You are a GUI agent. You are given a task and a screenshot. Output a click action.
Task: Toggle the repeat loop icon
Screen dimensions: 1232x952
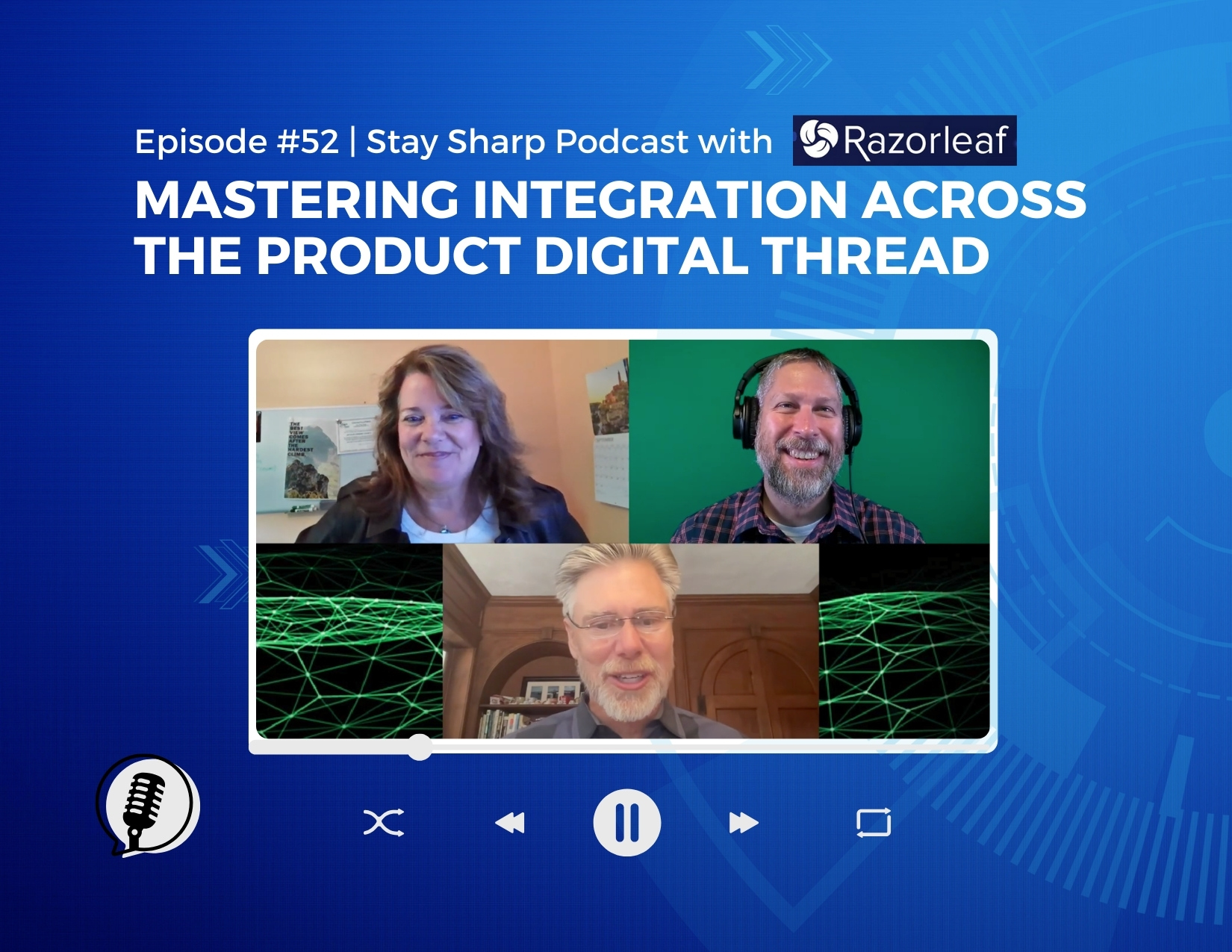(x=874, y=823)
